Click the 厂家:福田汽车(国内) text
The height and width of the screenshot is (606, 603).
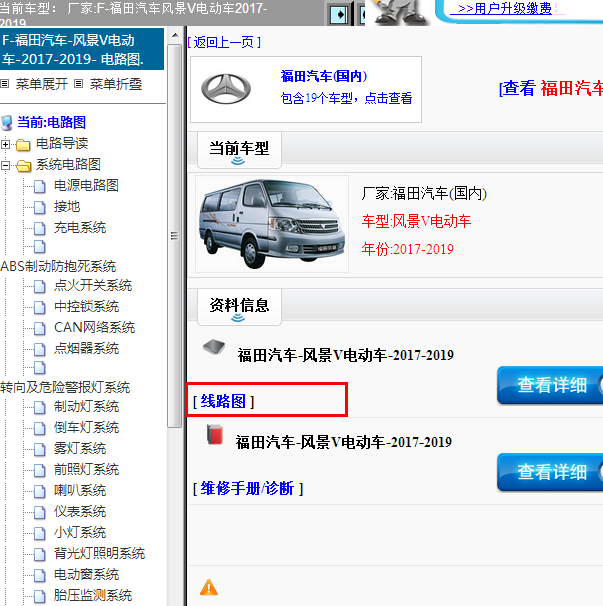pyautogui.click(x=424, y=193)
